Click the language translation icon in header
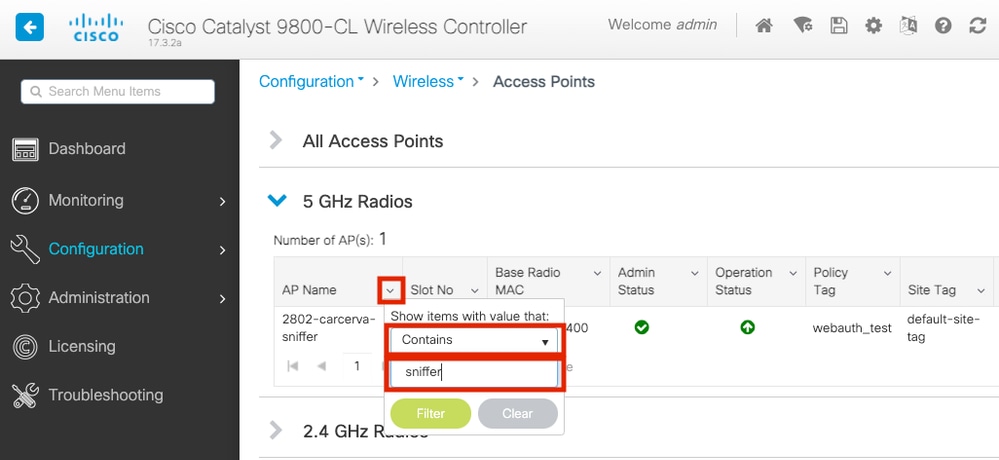 908,26
